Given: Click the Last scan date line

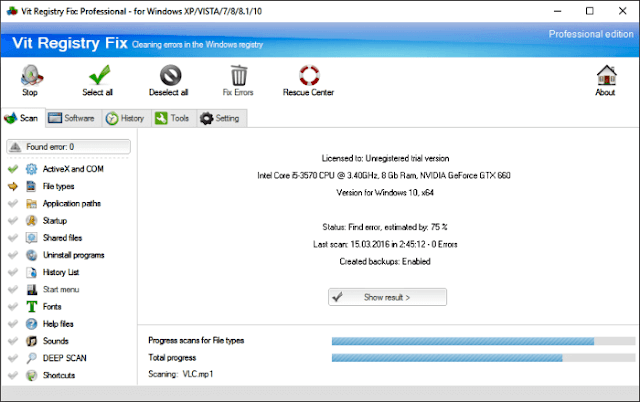Looking at the screenshot, I should (x=385, y=244).
